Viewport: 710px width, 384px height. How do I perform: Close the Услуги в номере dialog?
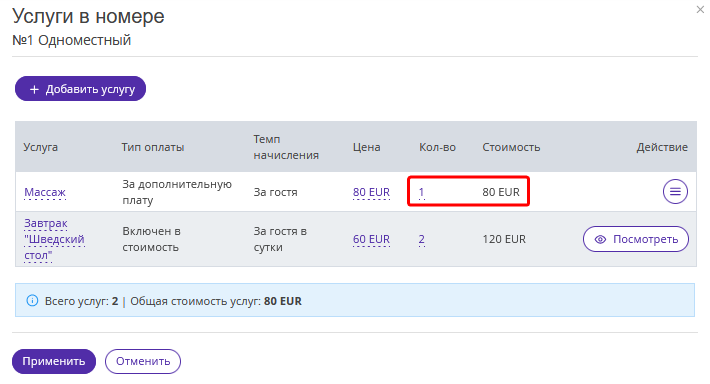(x=700, y=10)
